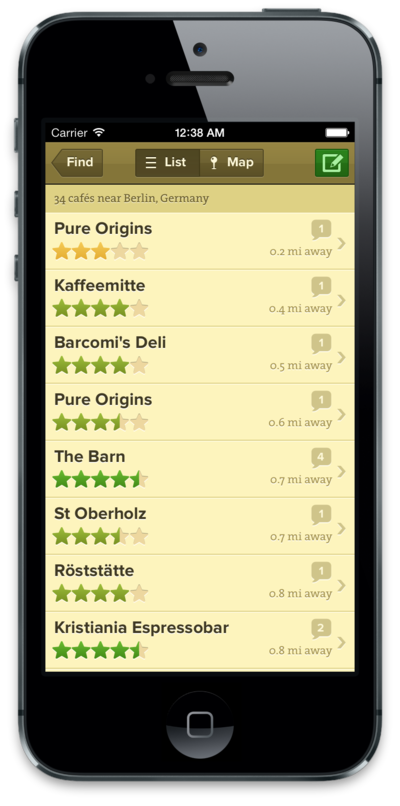Click Kristiania Espressobar comment count bubble
Viewport: 400px width, 806px height.
tap(321, 629)
